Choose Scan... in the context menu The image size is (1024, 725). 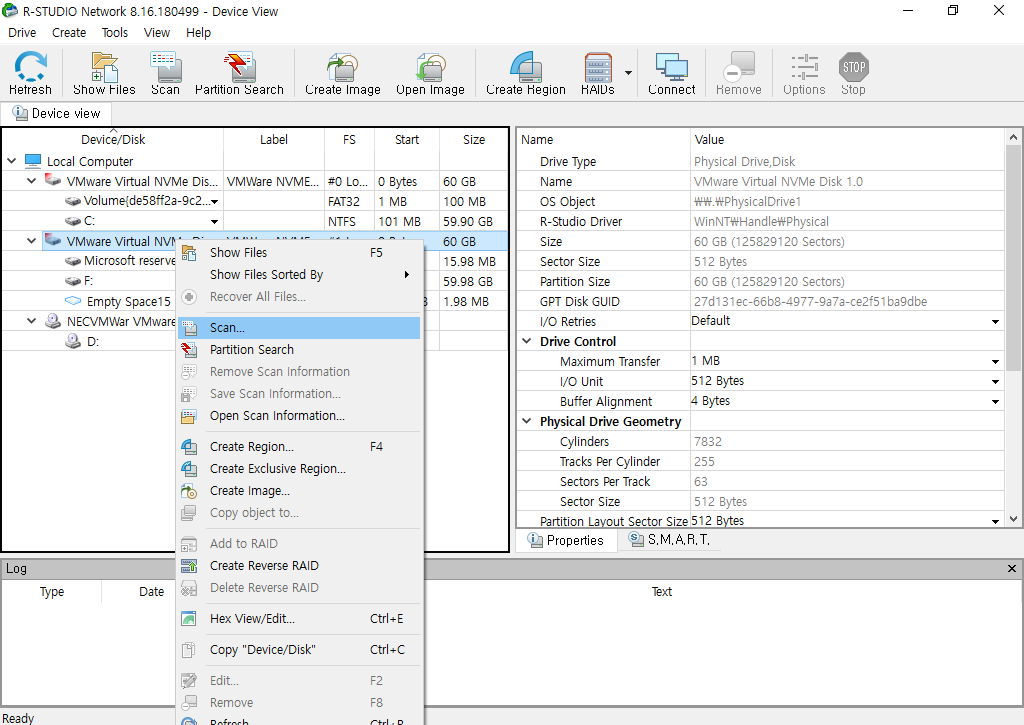click(299, 328)
